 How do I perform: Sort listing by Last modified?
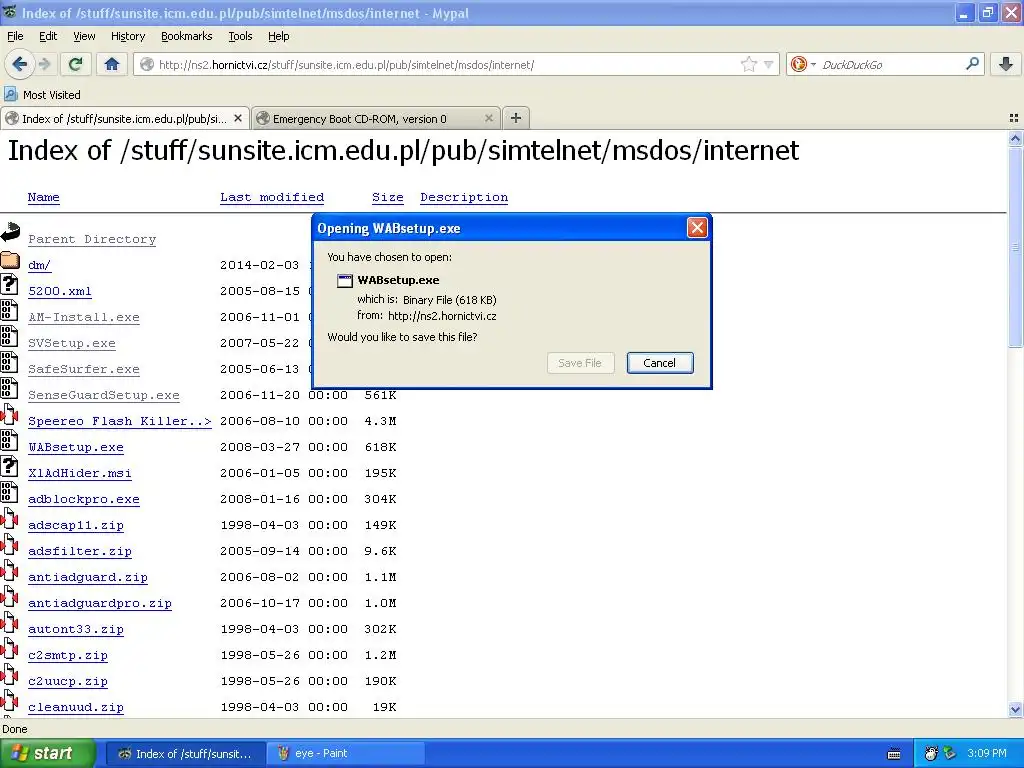[272, 197]
